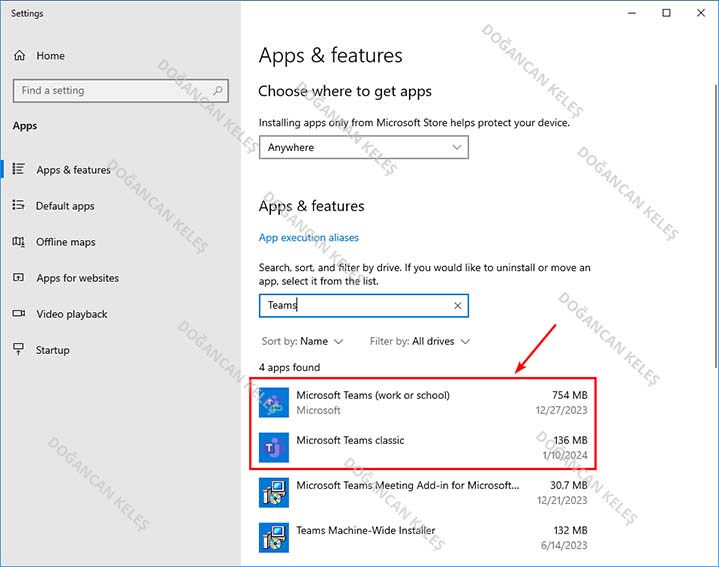719x567 pixels.
Task: Select Microsoft Teams classic entry
Action: (423, 447)
